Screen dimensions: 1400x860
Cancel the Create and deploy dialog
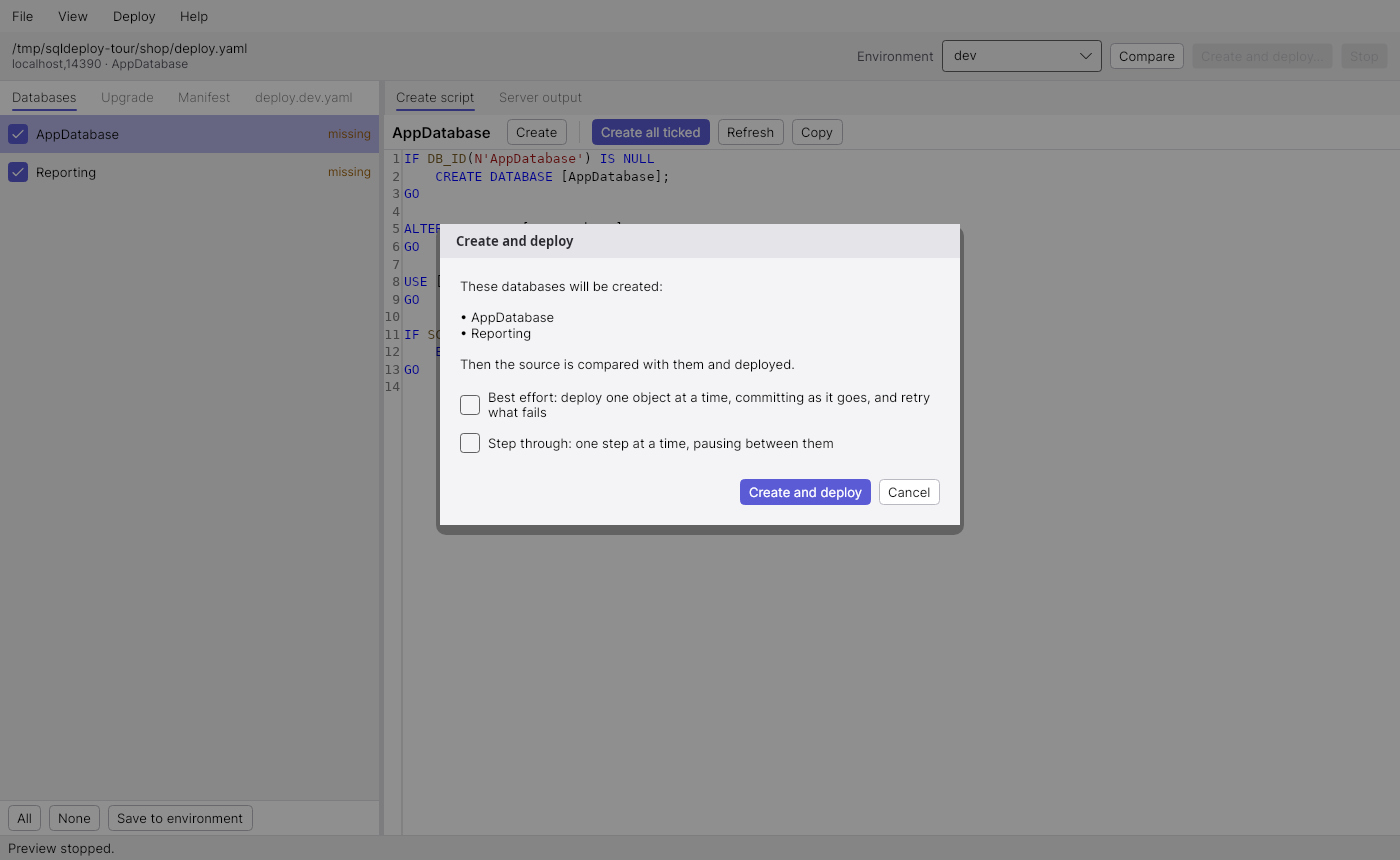pyautogui.click(x=909, y=492)
